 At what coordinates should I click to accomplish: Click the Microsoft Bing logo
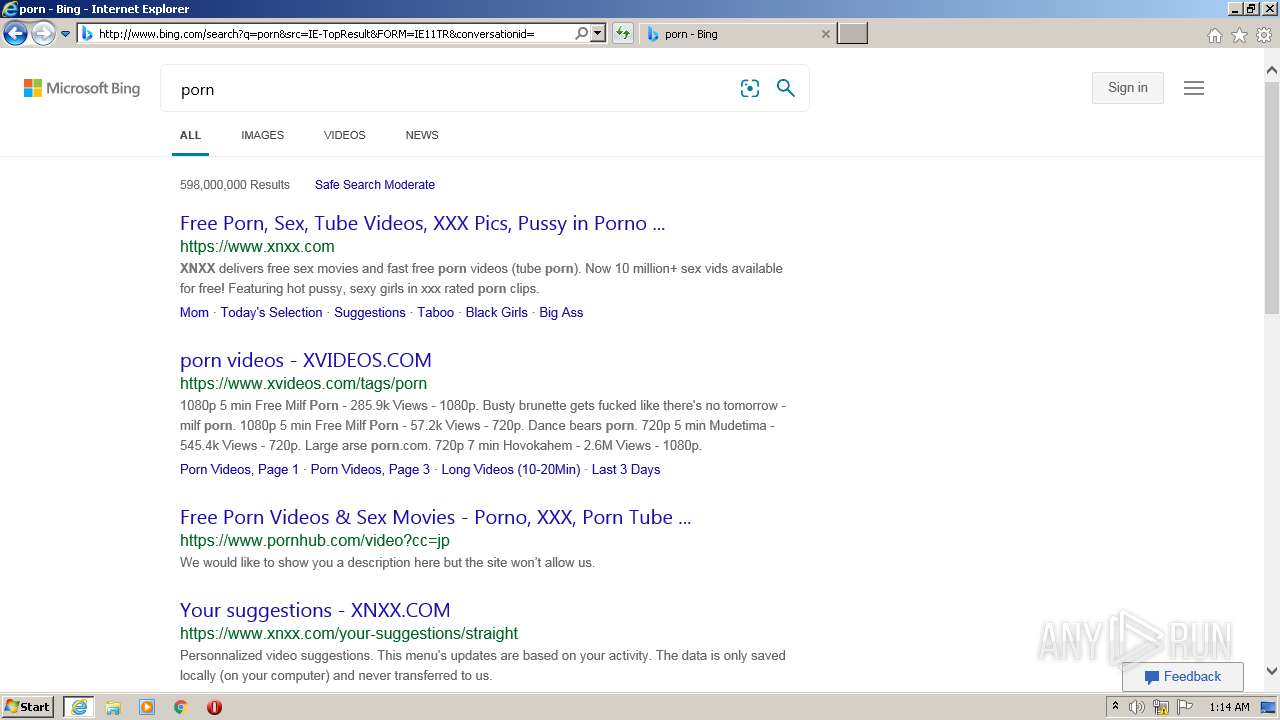tap(82, 88)
